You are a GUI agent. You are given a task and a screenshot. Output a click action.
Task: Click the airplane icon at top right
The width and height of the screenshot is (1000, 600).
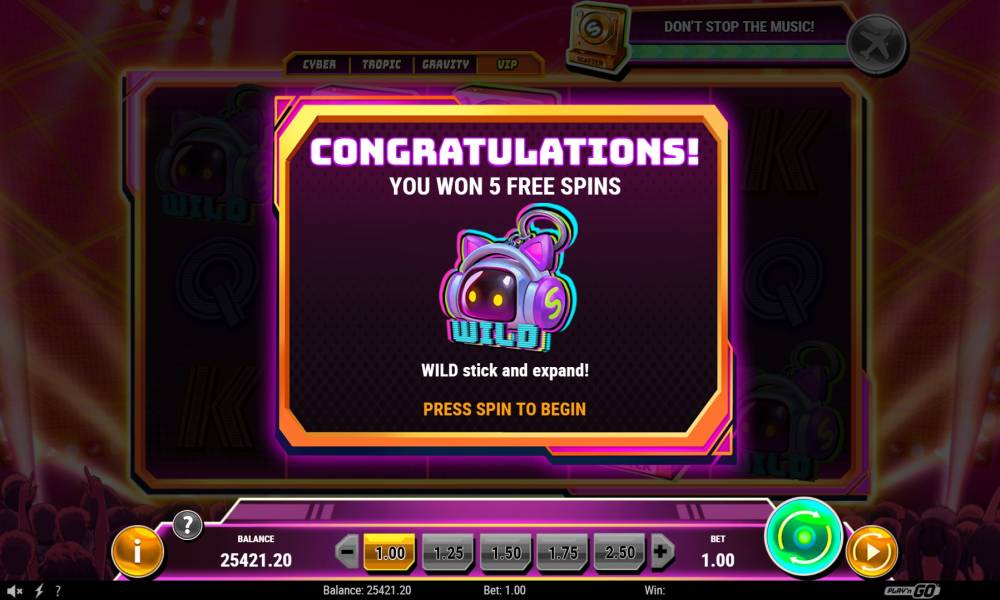(877, 45)
